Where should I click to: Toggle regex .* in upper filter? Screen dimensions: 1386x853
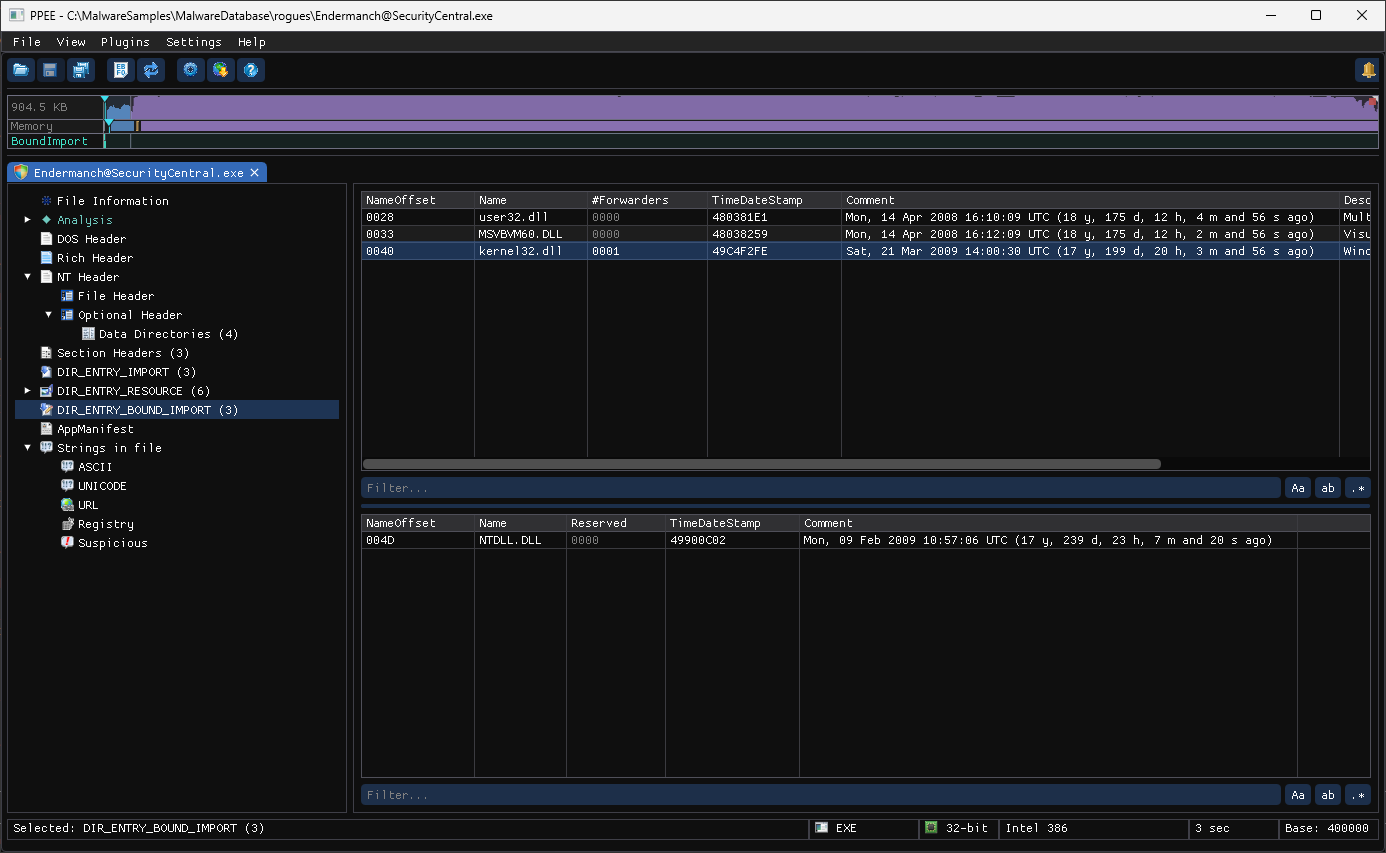click(1358, 488)
